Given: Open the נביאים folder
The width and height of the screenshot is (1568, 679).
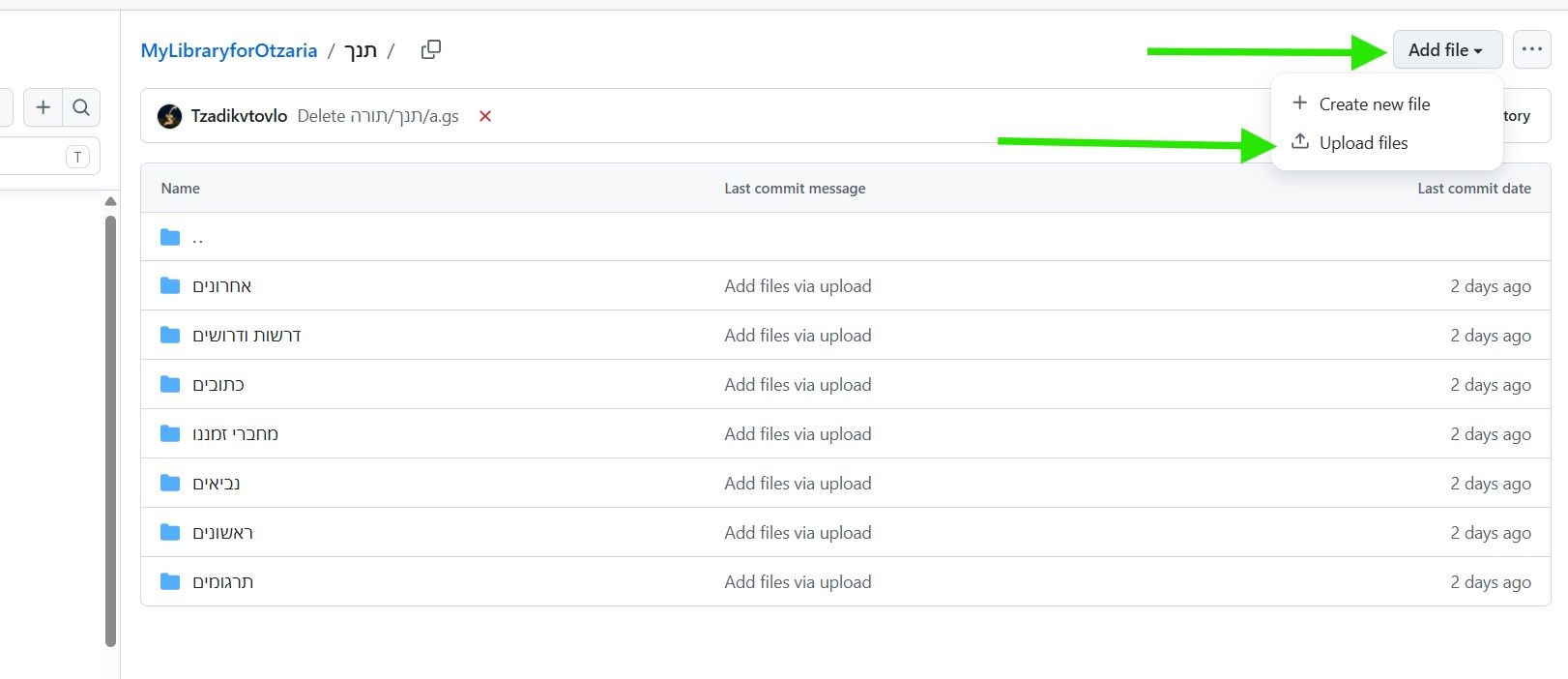Looking at the screenshot, I should pos(217,484).
